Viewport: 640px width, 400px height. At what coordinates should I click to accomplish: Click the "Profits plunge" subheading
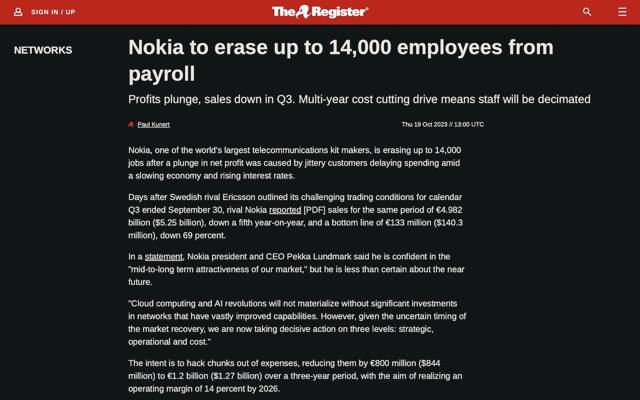point(359,99)
